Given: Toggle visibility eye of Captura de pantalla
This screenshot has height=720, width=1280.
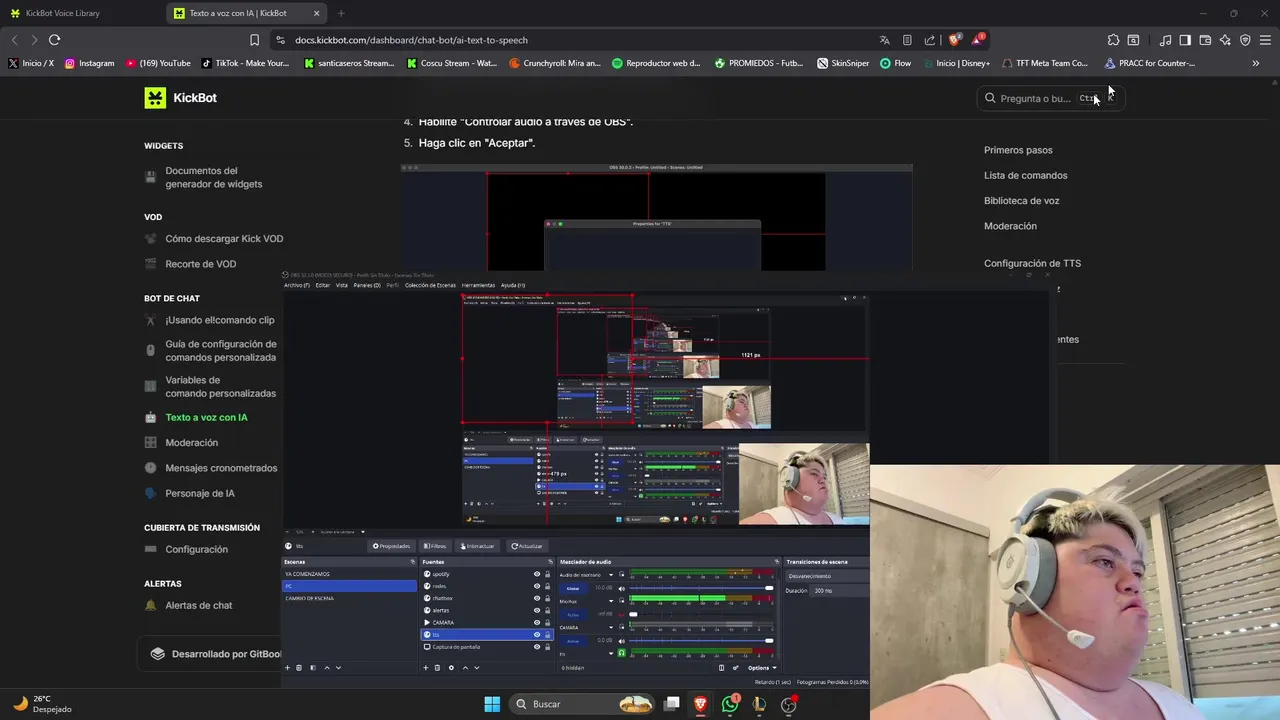Looking at the screenshot, I should (x=537, y=647).
